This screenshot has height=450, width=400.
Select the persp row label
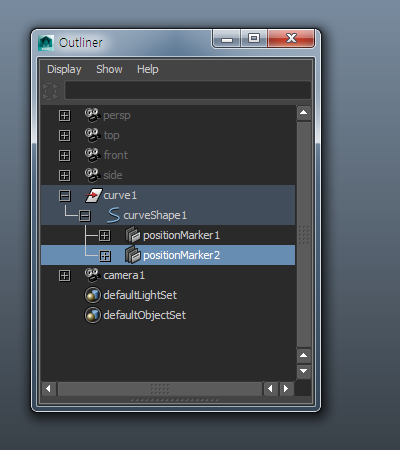117,116
